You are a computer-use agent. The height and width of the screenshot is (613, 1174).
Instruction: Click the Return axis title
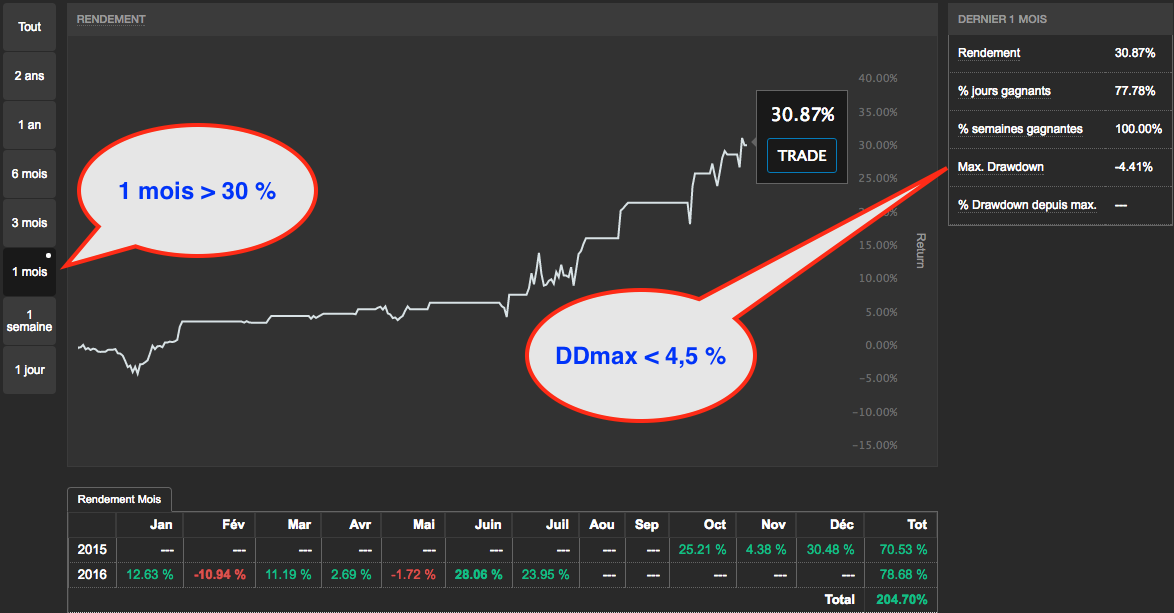pos(921,251)
